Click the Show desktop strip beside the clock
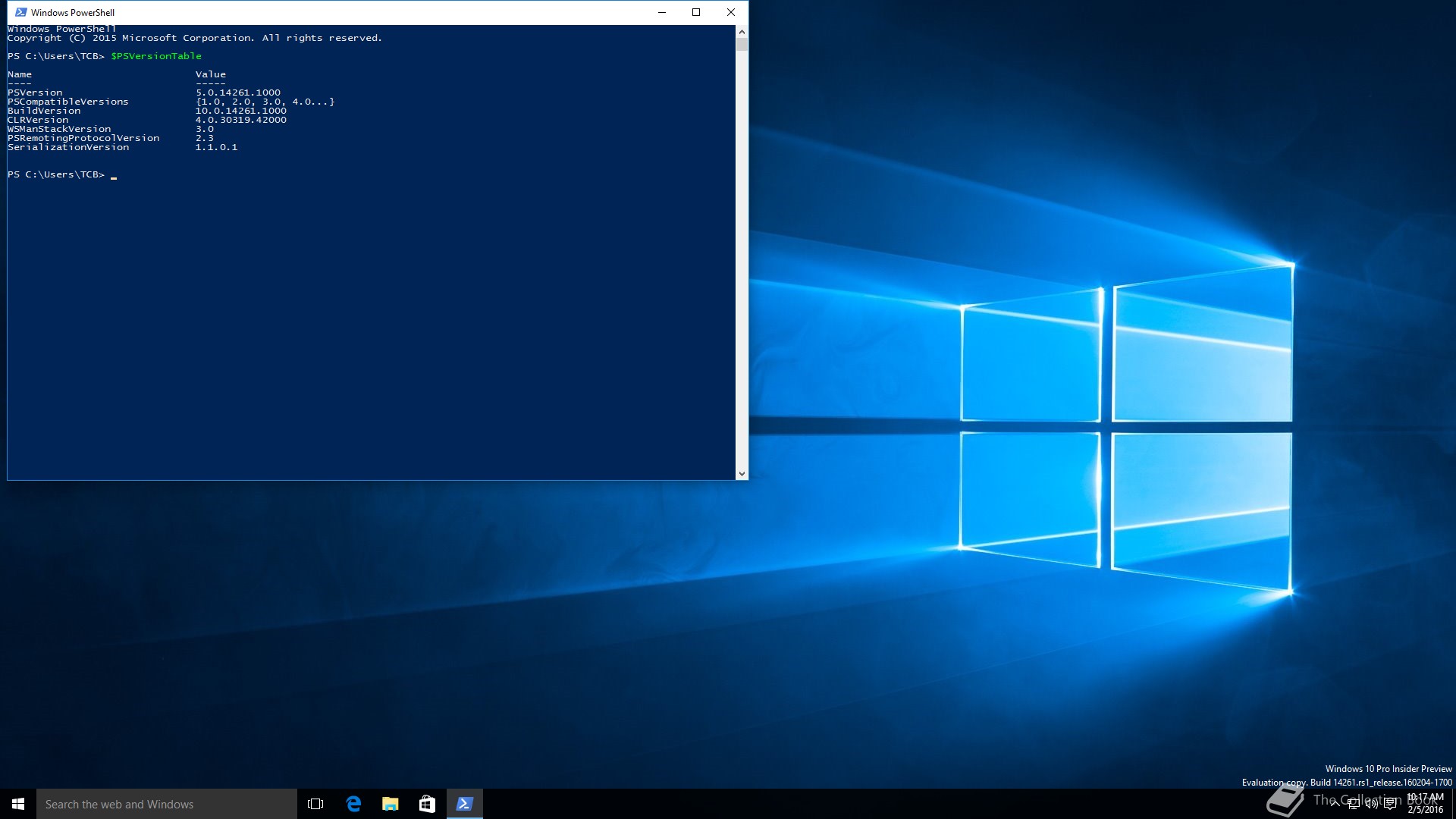The height and width of the screenshot is (819, 1456). (x=1453, y=804)
